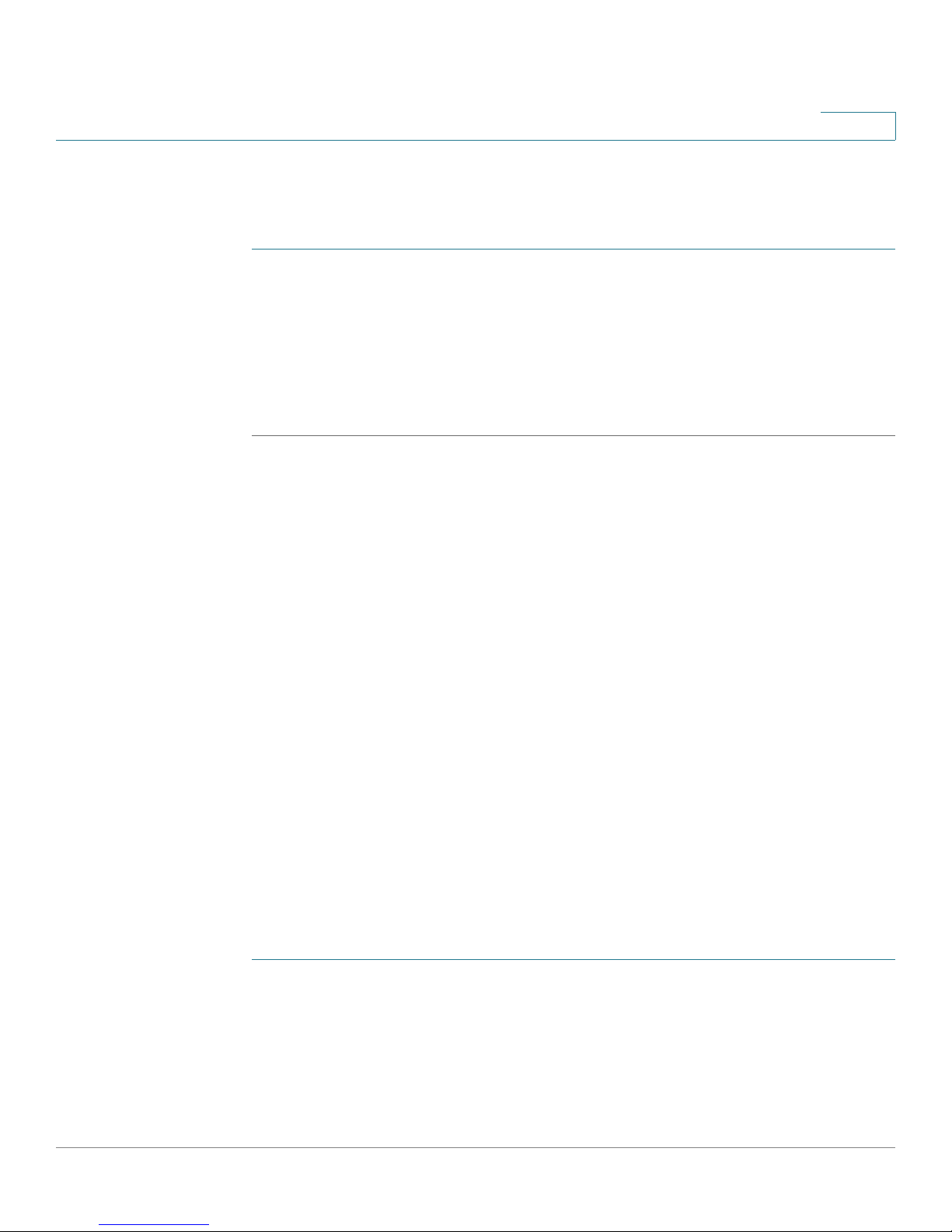Viewport: 952px width, 1232px height.
Task: Click blank area between first two dividers
Action: (x=574, y=342)
